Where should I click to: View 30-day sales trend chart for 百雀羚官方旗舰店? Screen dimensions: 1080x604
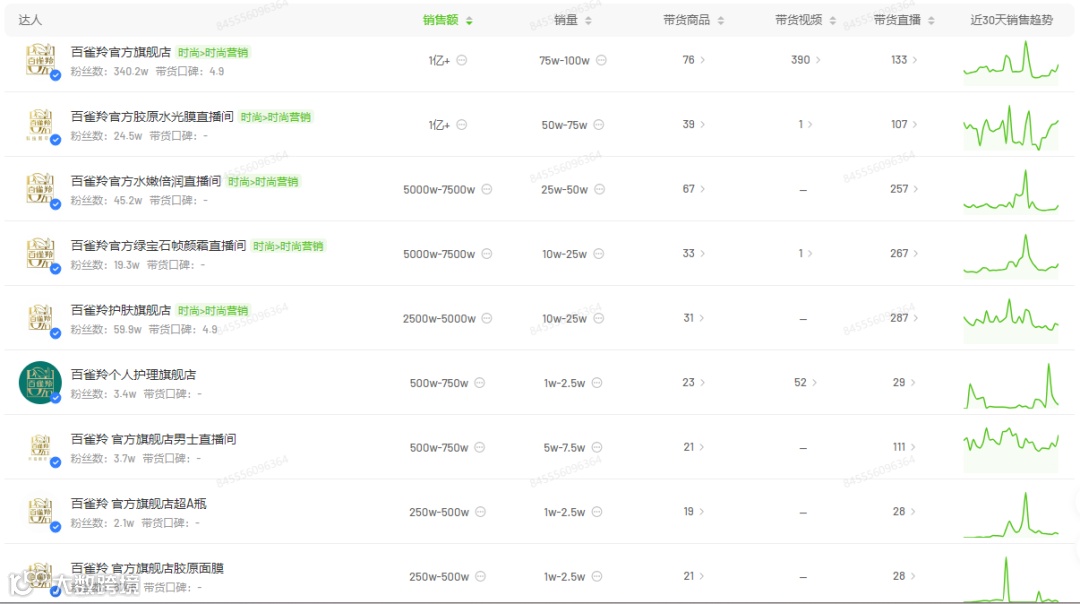1010,62
